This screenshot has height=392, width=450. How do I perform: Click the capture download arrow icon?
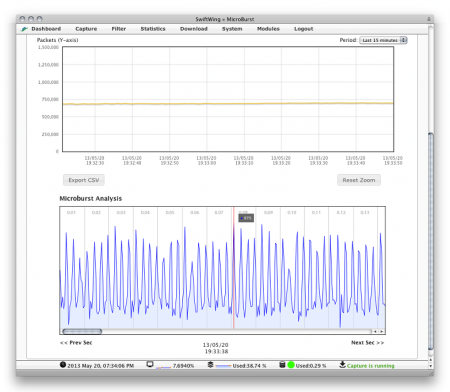(x=342, y=364)
